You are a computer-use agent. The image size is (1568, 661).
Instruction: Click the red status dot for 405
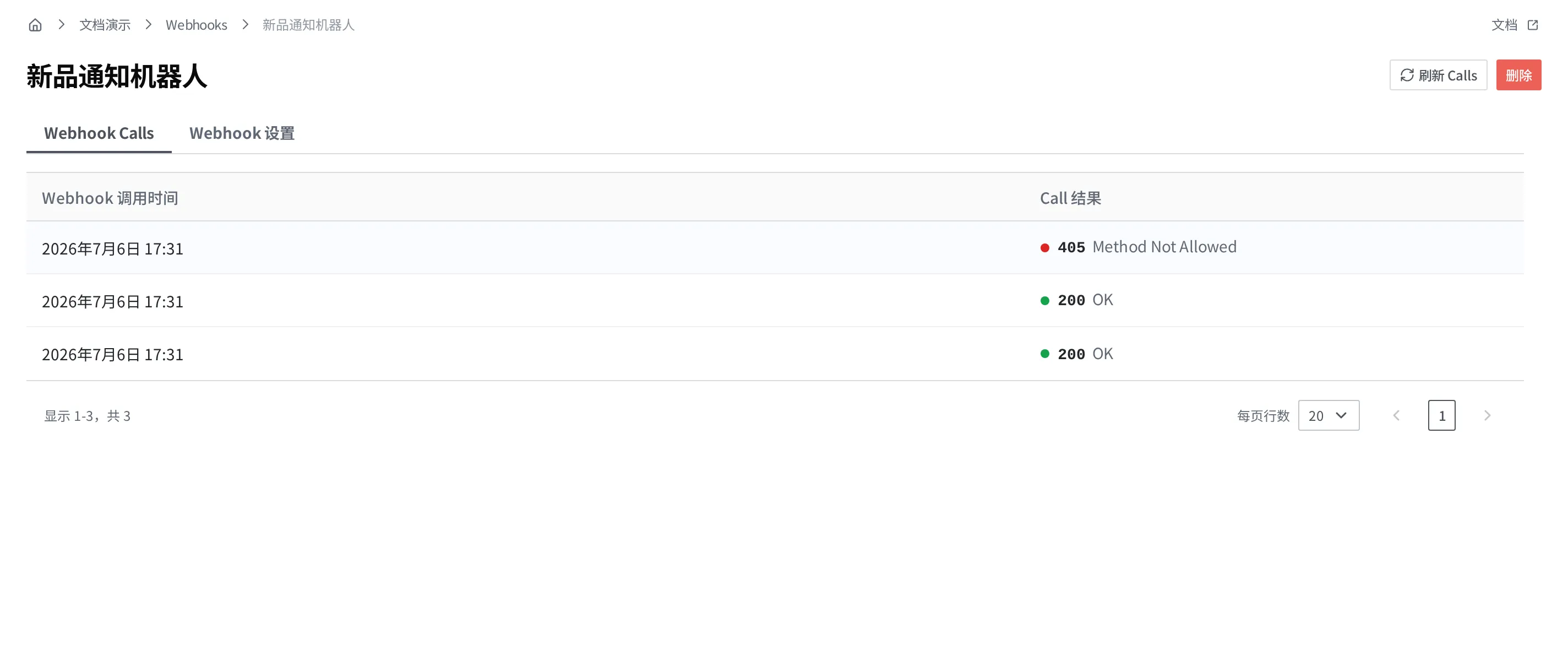(x=1044, y=248)
